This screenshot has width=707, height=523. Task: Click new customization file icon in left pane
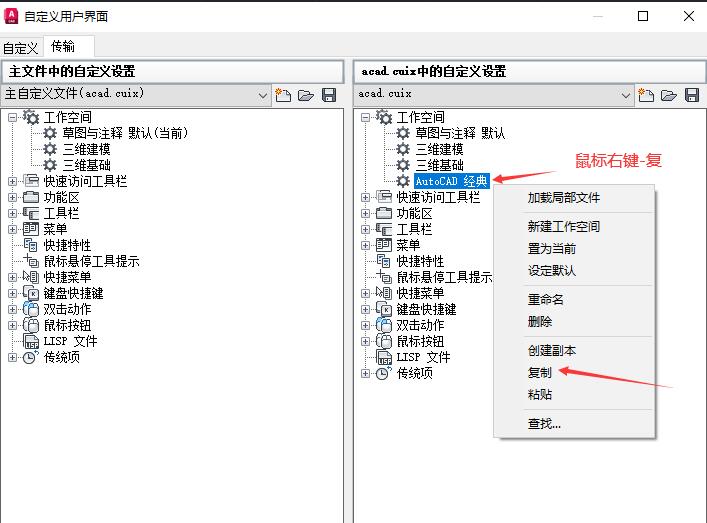(x=283, y=95)
